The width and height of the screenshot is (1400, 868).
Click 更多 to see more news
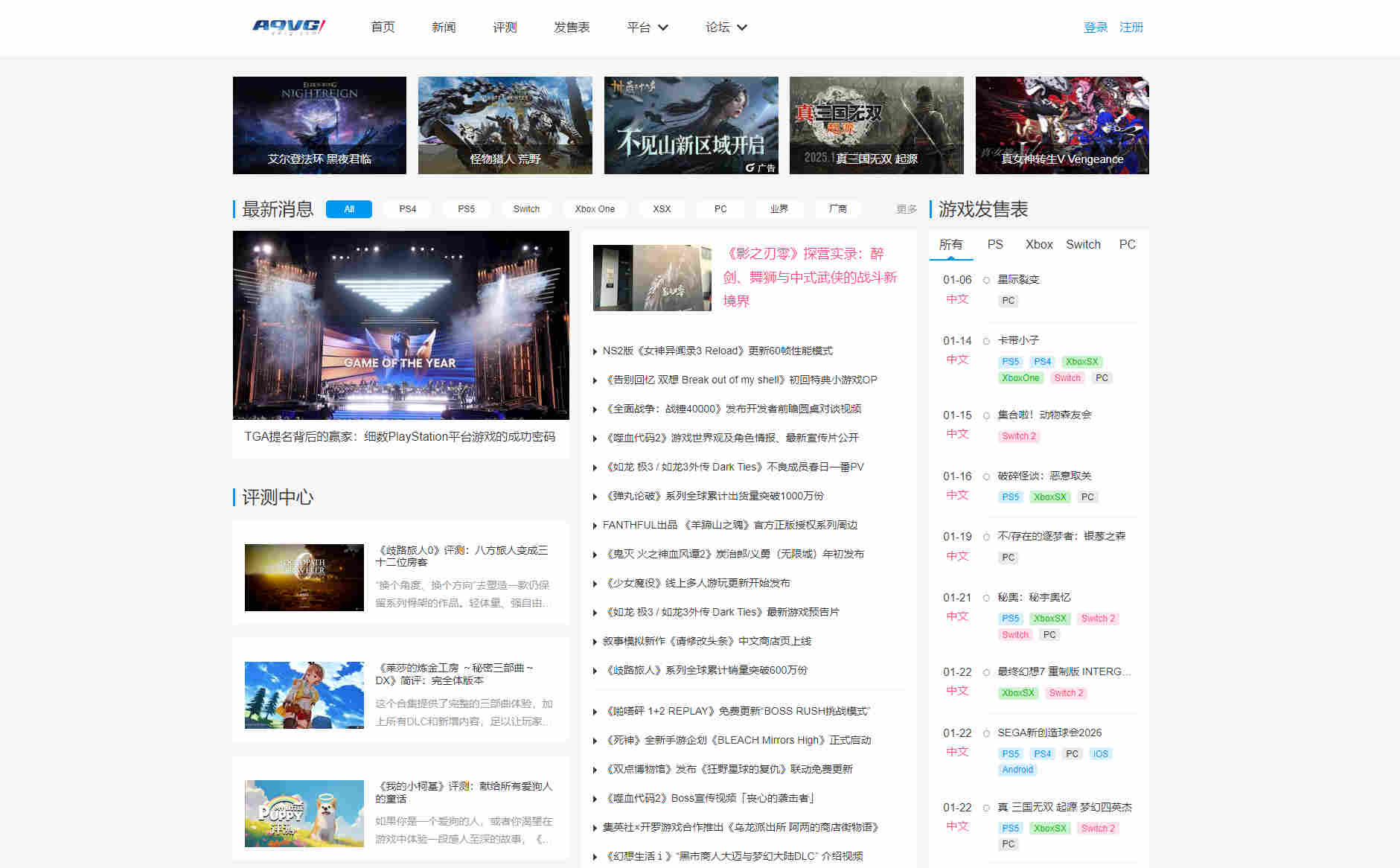[x=906, y=209]
